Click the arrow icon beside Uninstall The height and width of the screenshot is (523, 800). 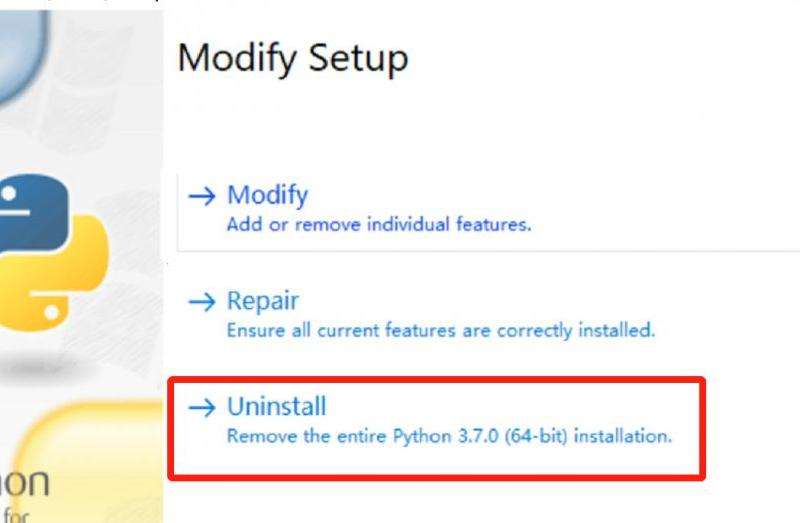(202, 407)
